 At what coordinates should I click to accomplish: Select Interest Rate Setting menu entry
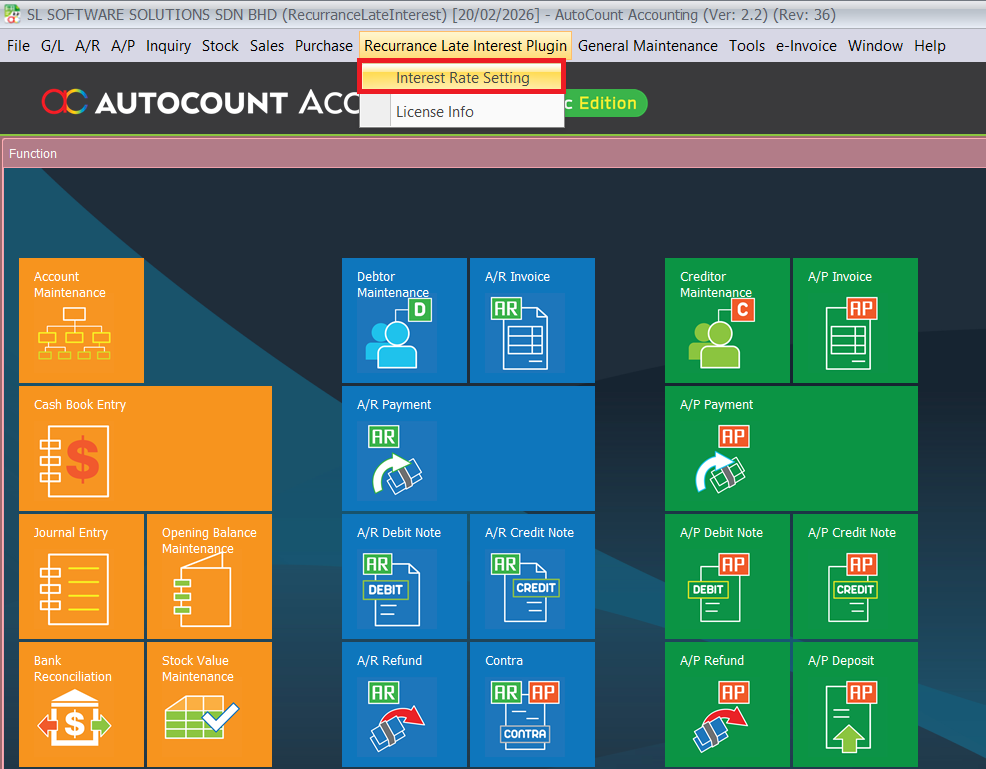coord(462,78)
